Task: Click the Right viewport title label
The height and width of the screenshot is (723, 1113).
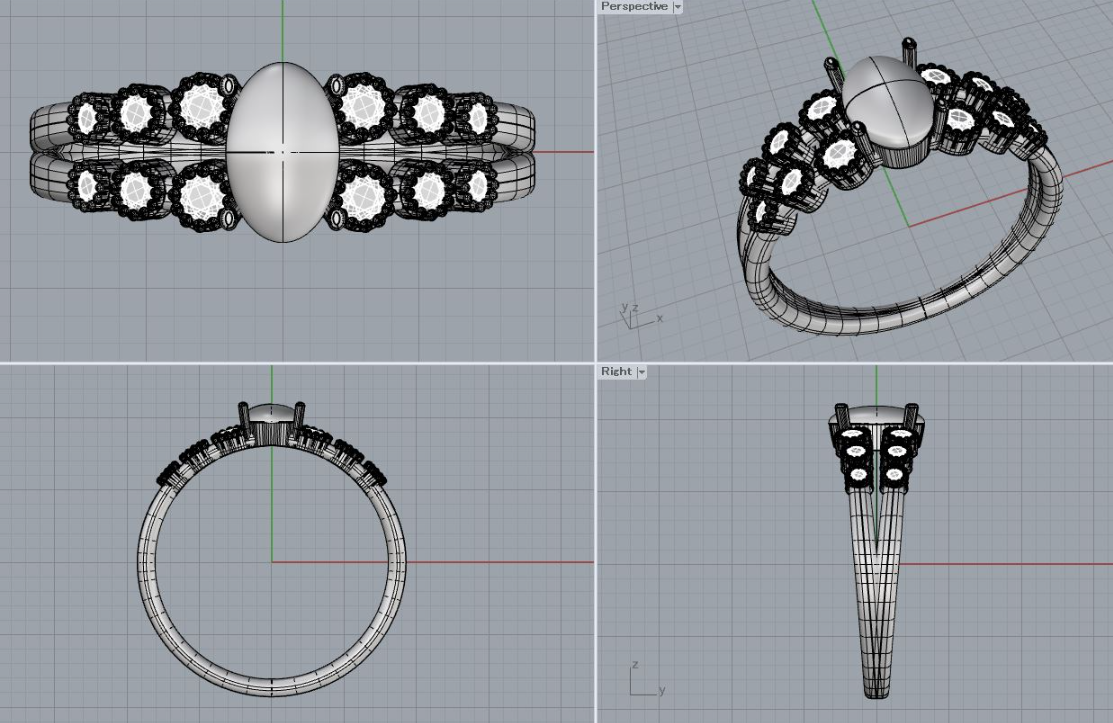Action: point(615,371)
